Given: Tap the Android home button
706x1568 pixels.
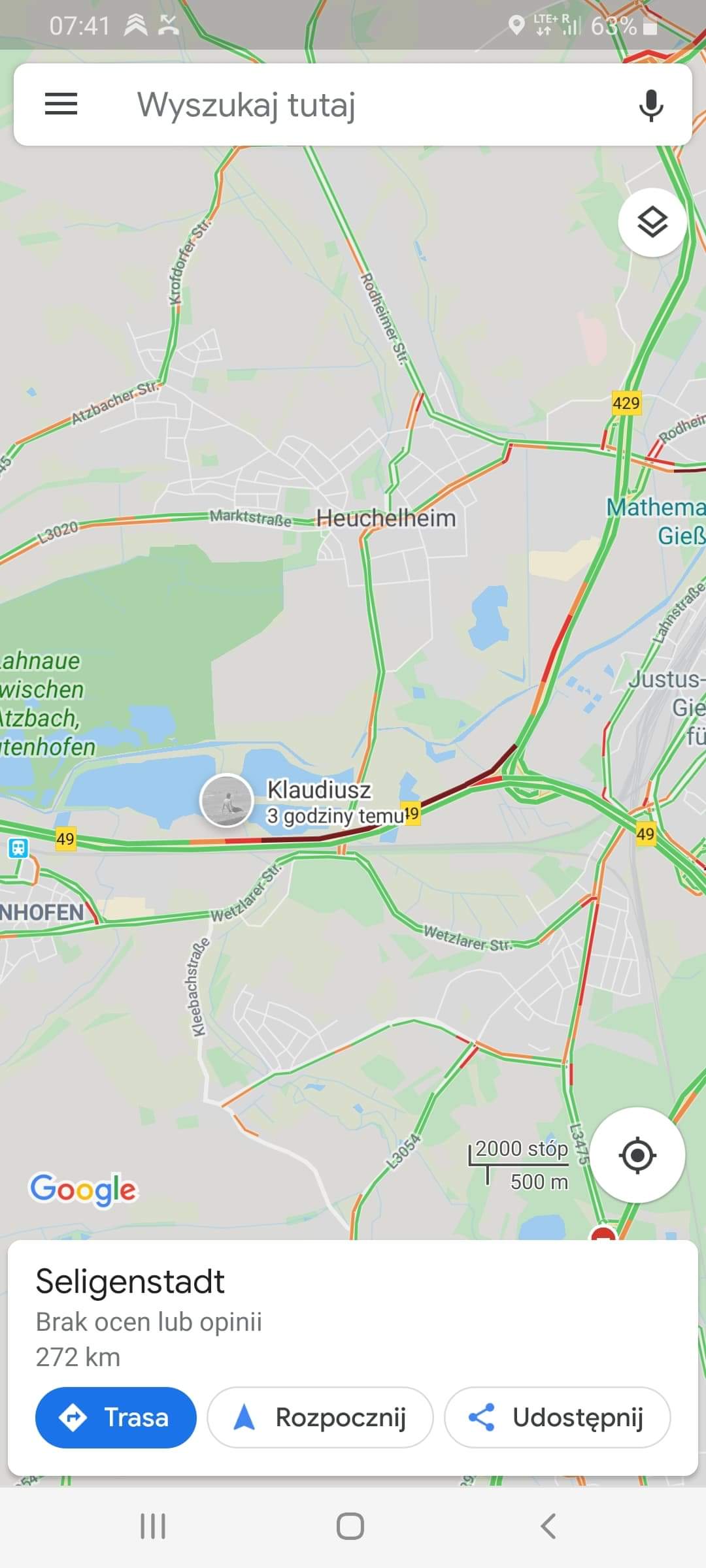Looking at the screenshot, I should tap(350, 1526).
